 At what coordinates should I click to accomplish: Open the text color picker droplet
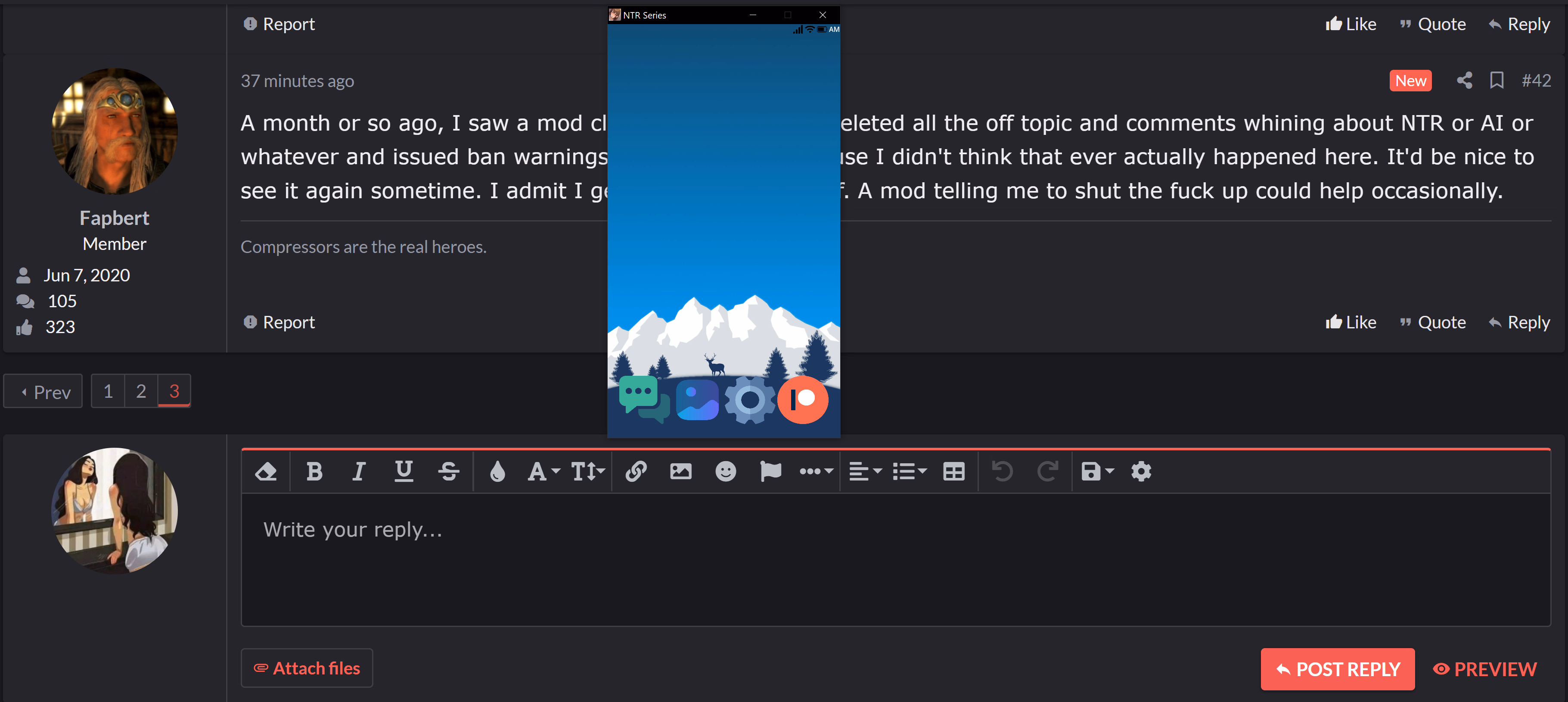(497, 471)
